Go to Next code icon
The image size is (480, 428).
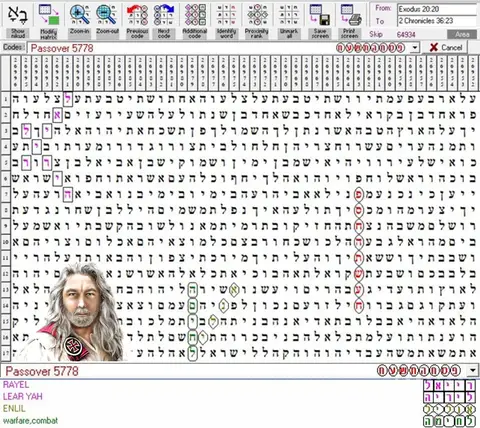164,14
